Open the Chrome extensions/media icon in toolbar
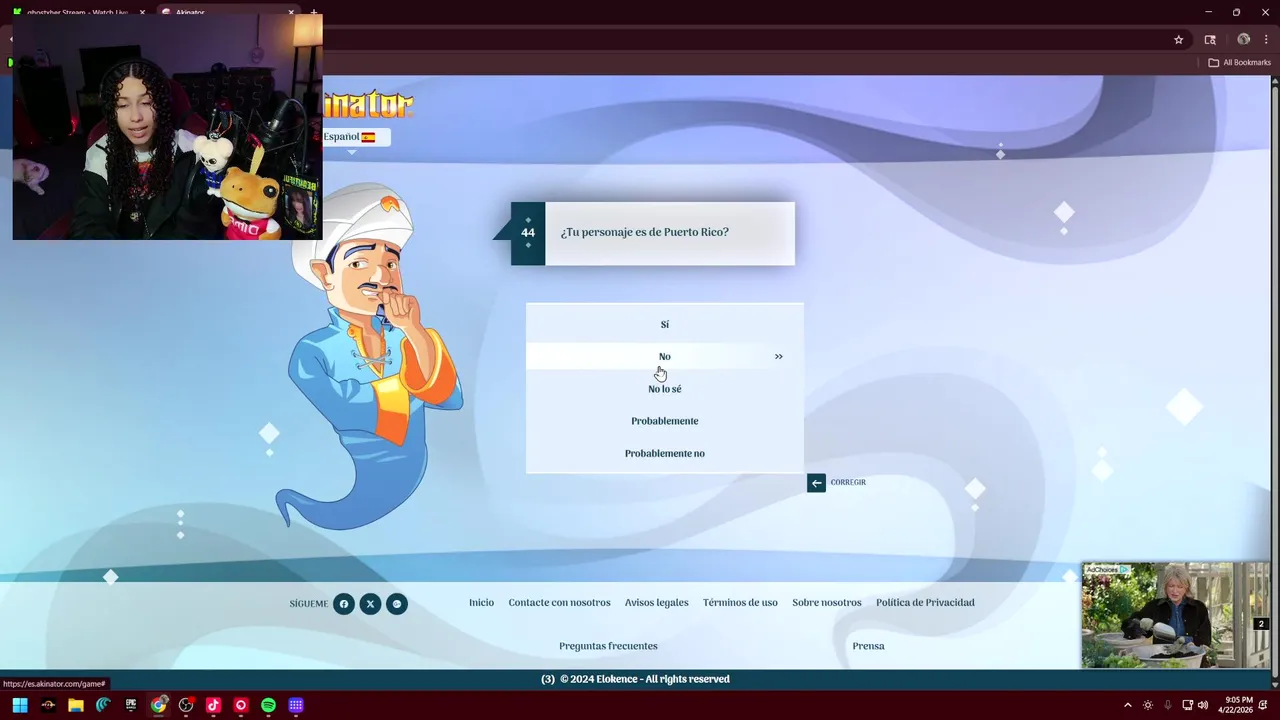1280x720 pixels. click(x=1210, y=40)
